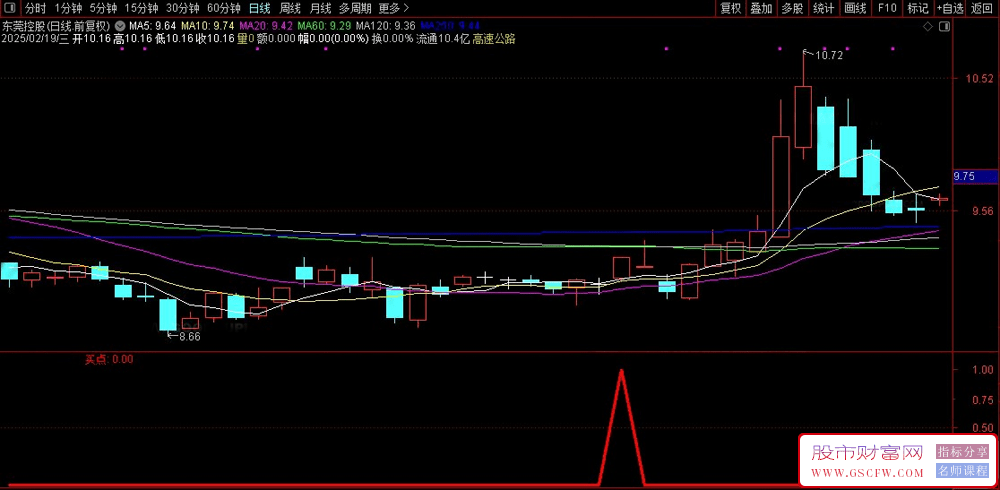Toggle the 叠加 overlay option
Screen dimensions: 1000x490
pos(761,8)
